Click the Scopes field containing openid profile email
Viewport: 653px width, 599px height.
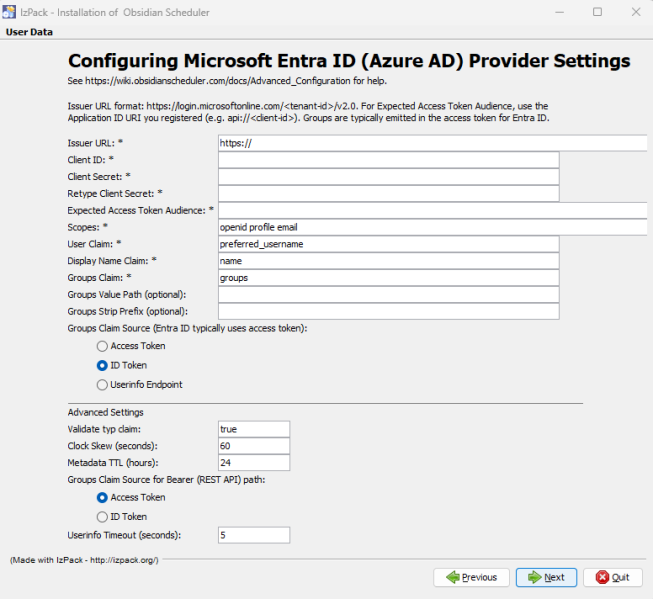(x=433, y=227)
